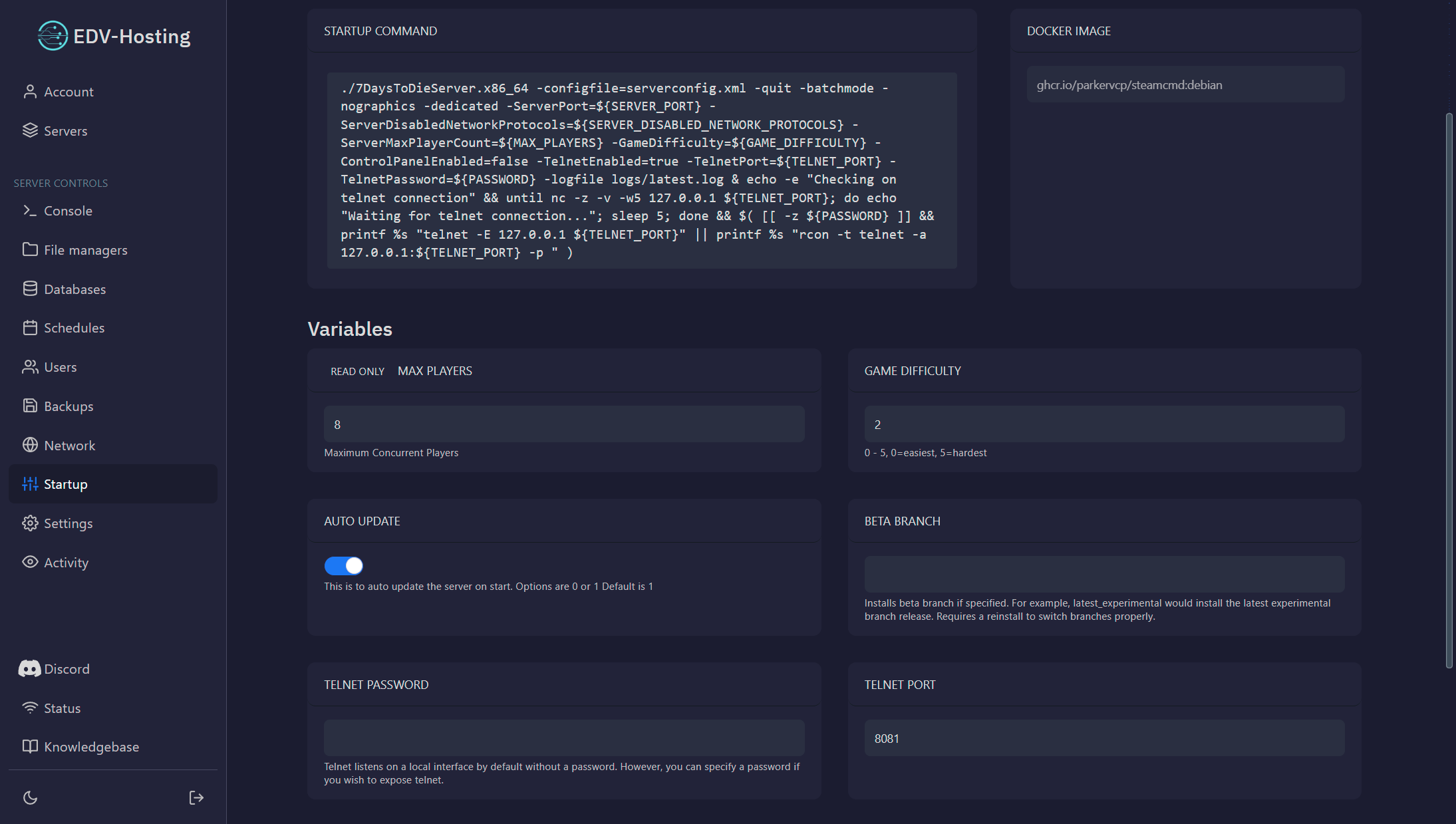The width and height of the screenshot is (1456, 824).
Task: Click the page vertical scrollbar
Action: (1449, 391)
